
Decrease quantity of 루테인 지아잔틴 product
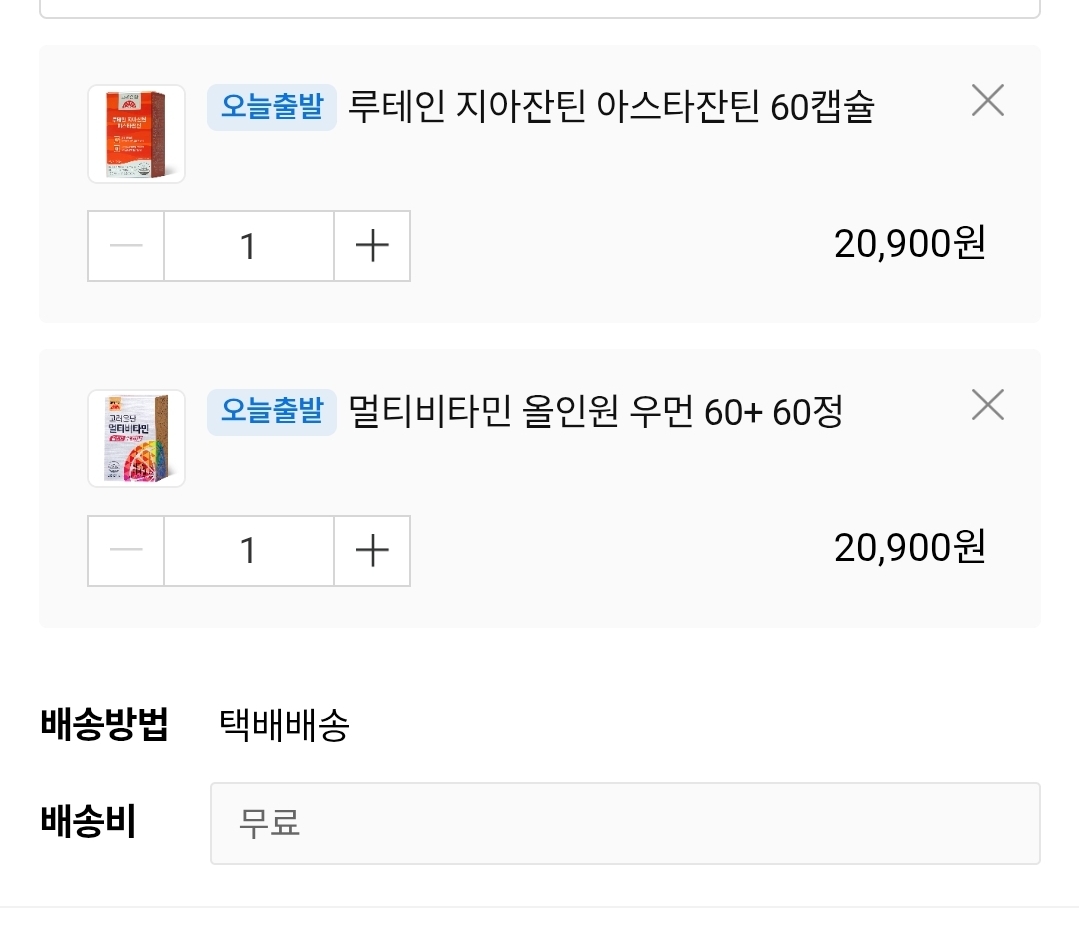[x=126, y=246]
